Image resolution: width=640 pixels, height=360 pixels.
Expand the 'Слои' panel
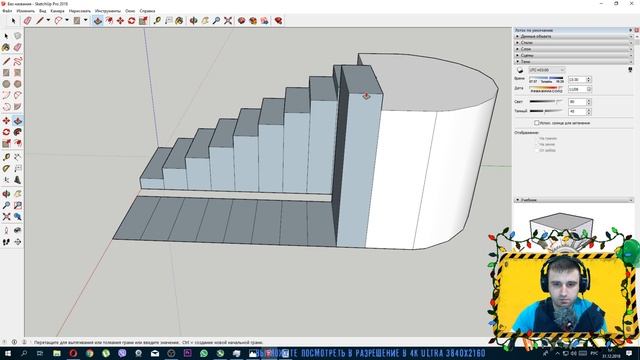(573, 49)
